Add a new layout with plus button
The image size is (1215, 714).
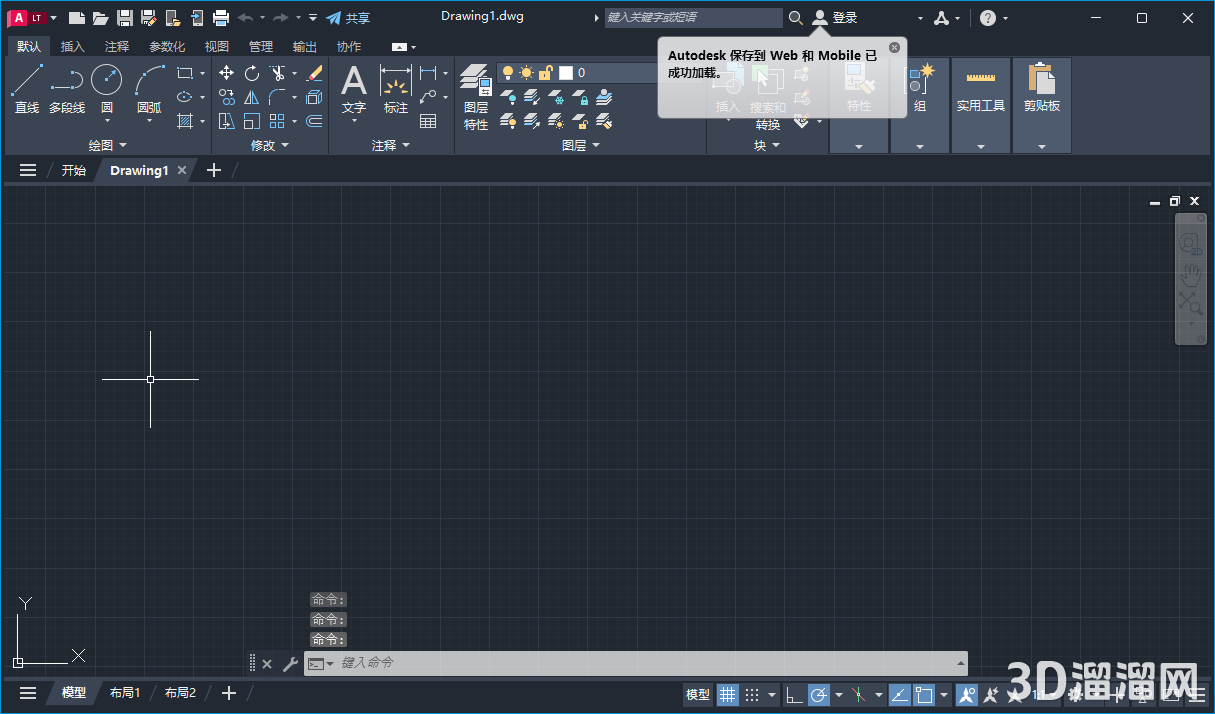(x=229, y=693)
